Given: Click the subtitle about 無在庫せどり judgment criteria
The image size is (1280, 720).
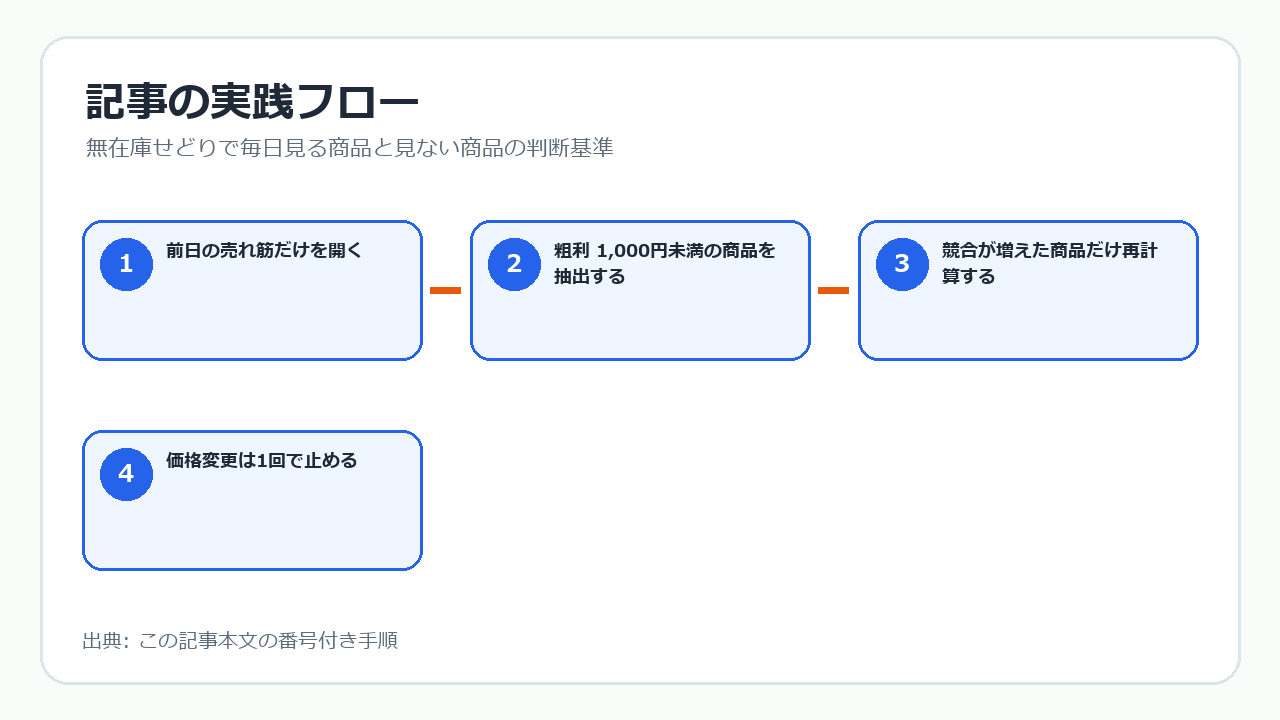Looking at the screenshot, I should click(349, 148).
